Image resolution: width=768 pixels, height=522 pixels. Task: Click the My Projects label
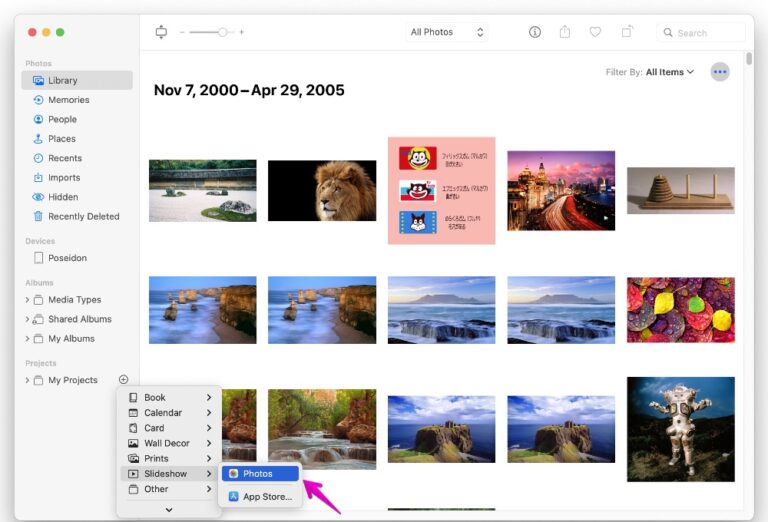click(72, 380)
